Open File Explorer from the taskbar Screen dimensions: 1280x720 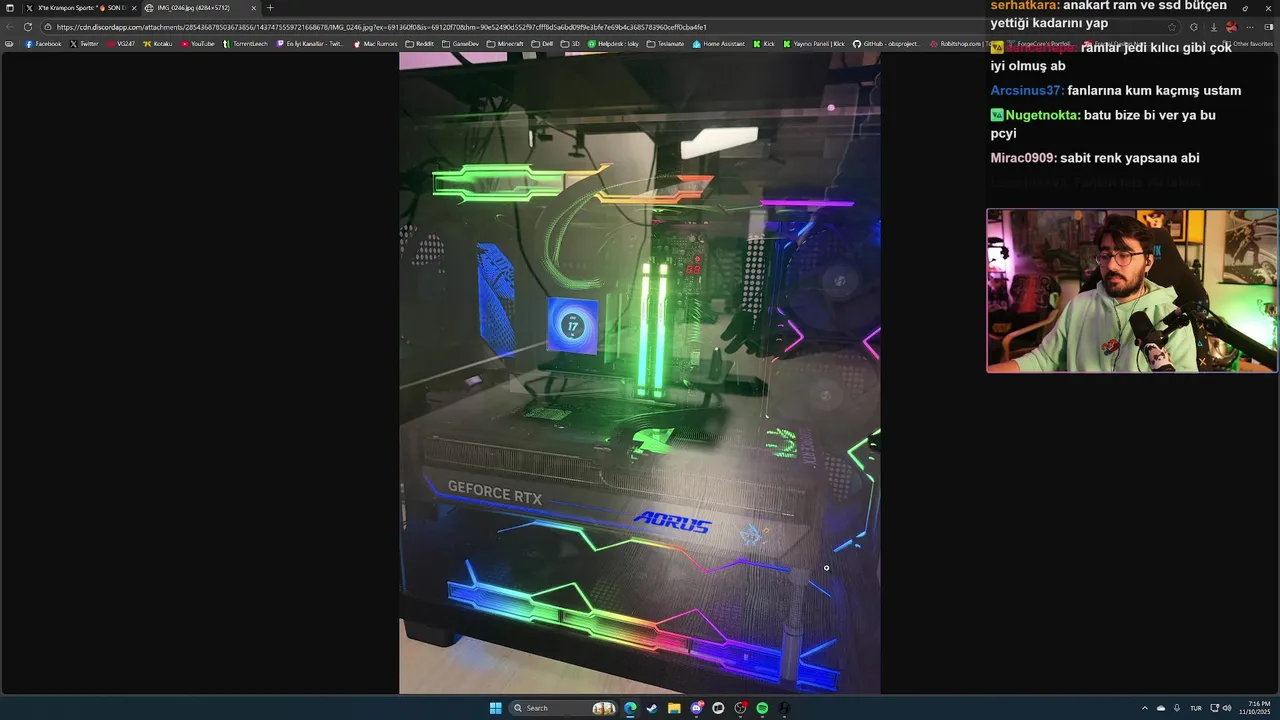tap(674, 708)
